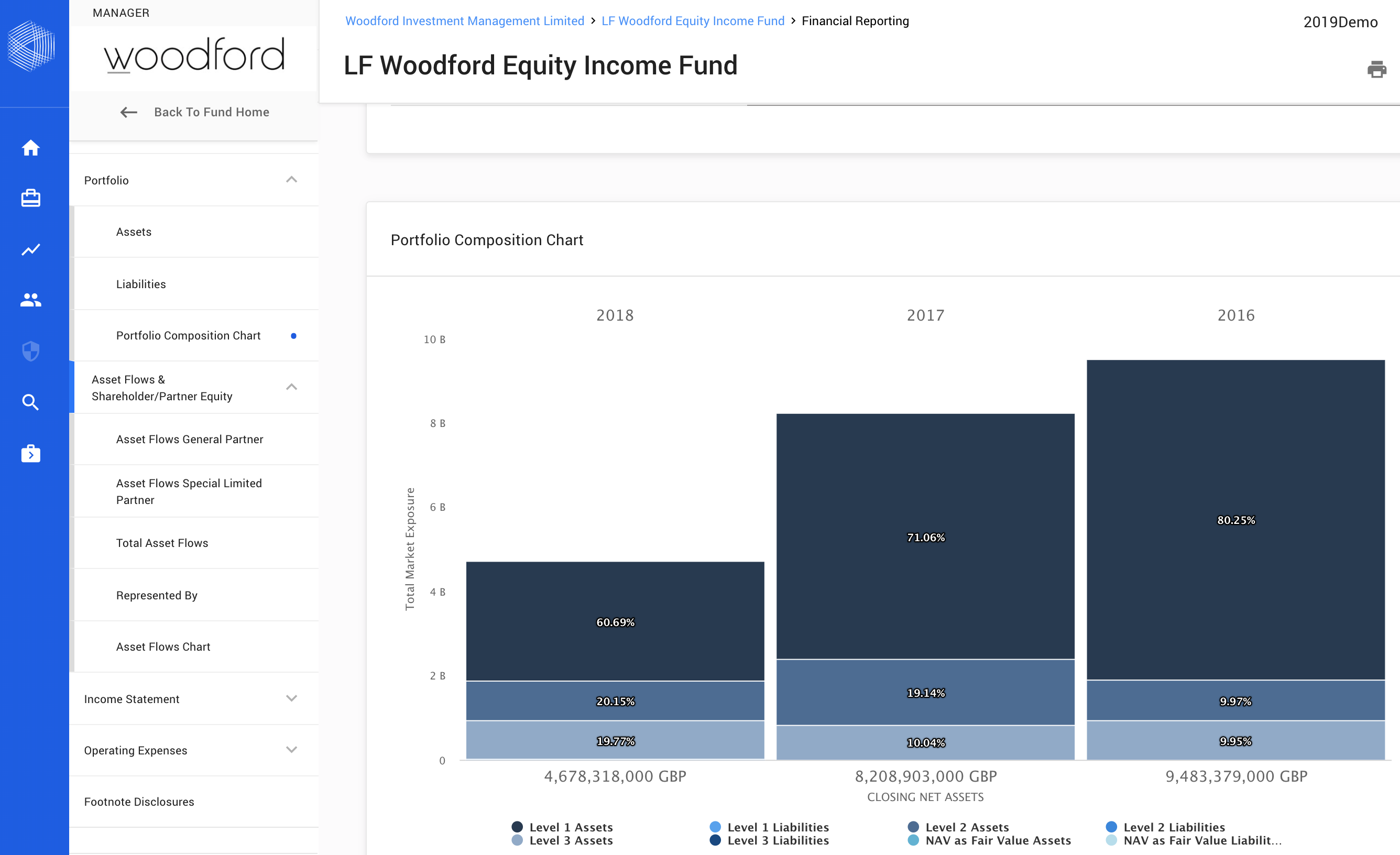Open the briefcase with arrow icon
Image resolution: width=1400 pixels, height=855 pixels.
click(x=31, y=453)
